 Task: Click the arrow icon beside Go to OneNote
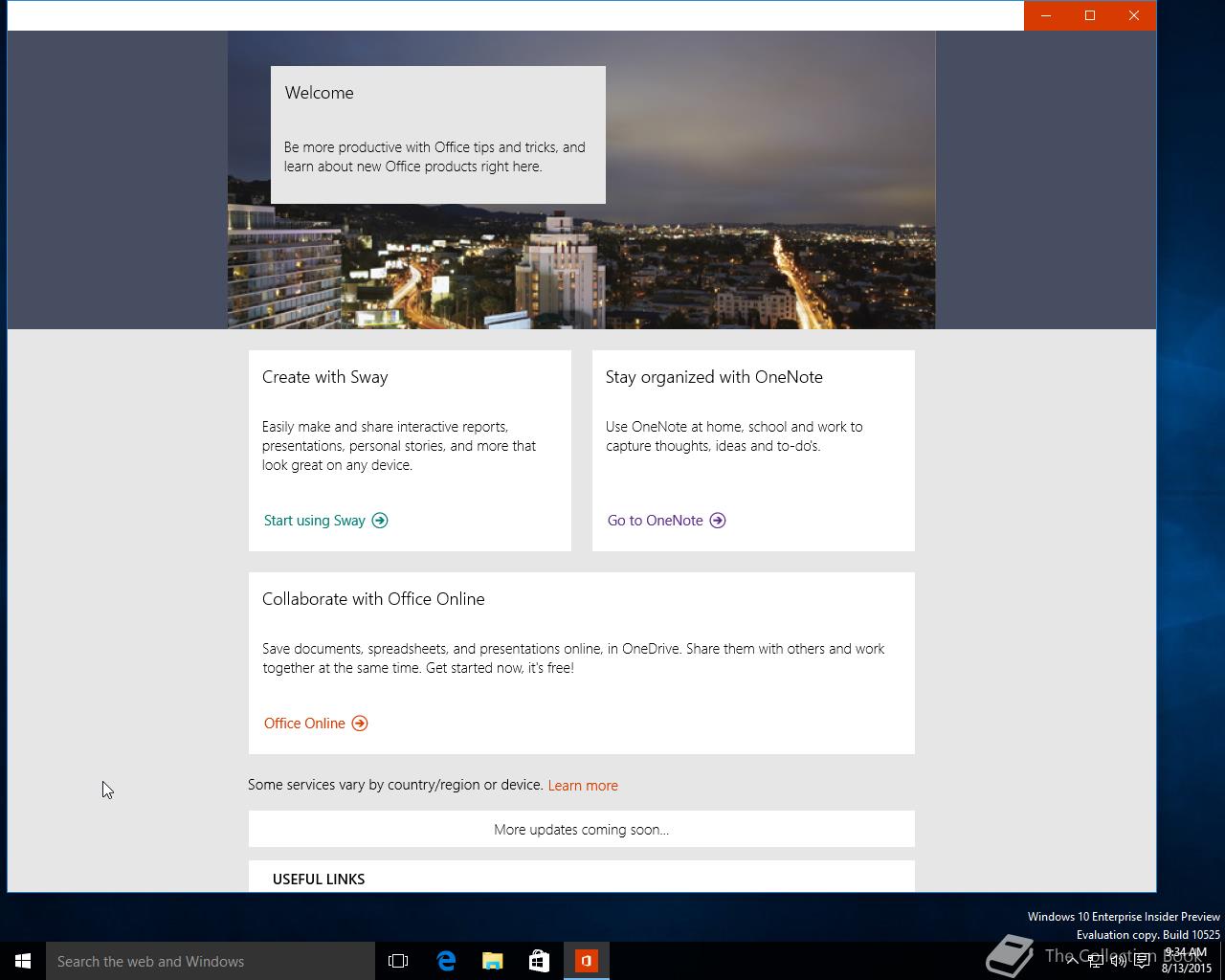(x=718, y=521)
